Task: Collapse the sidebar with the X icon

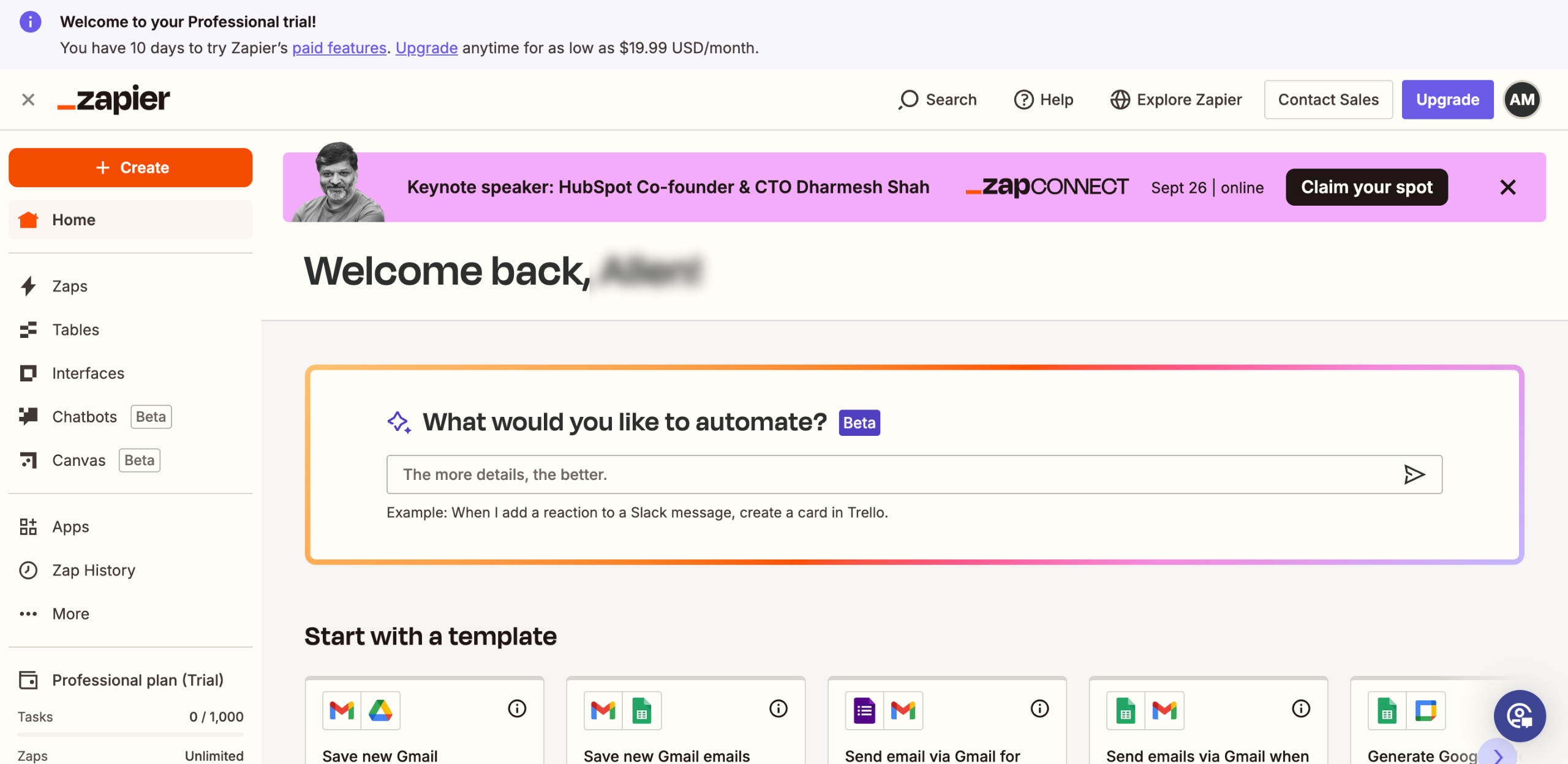Action: [x=28, y=100]
